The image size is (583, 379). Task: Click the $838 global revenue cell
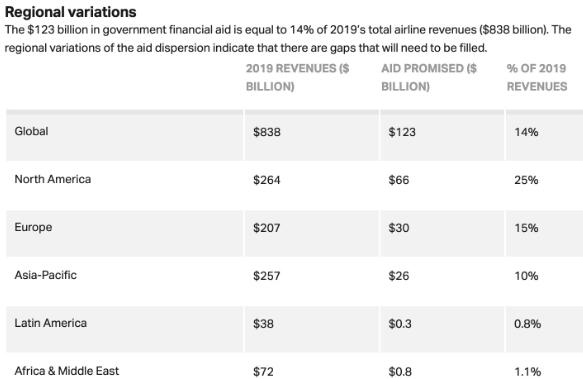[267, 132]
